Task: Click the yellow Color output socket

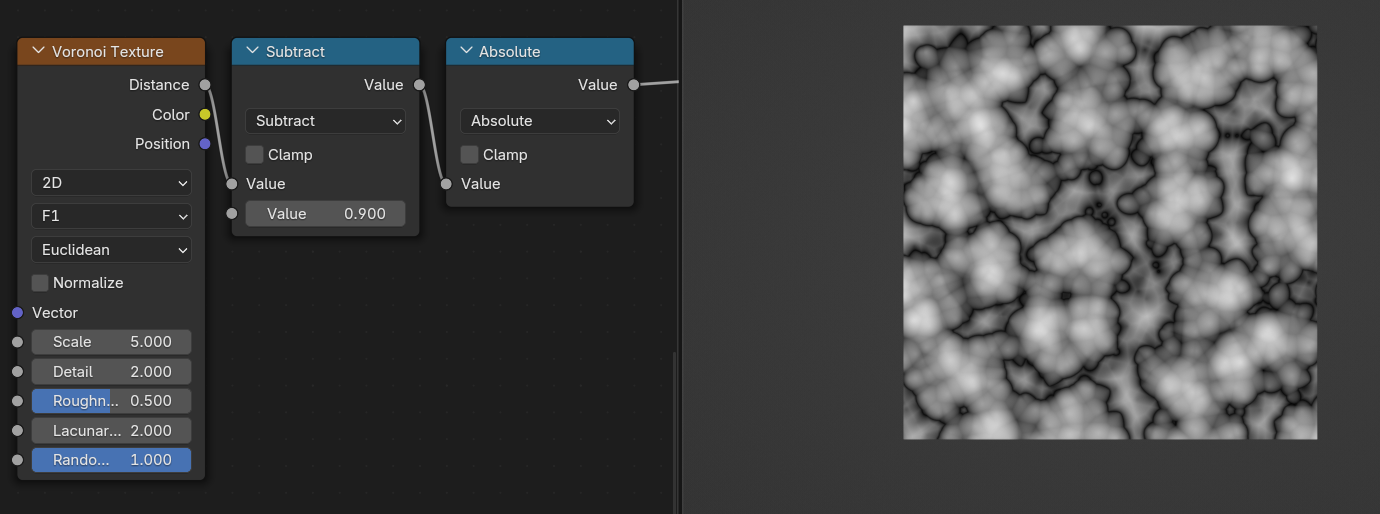Action: [x=205, y=115]
